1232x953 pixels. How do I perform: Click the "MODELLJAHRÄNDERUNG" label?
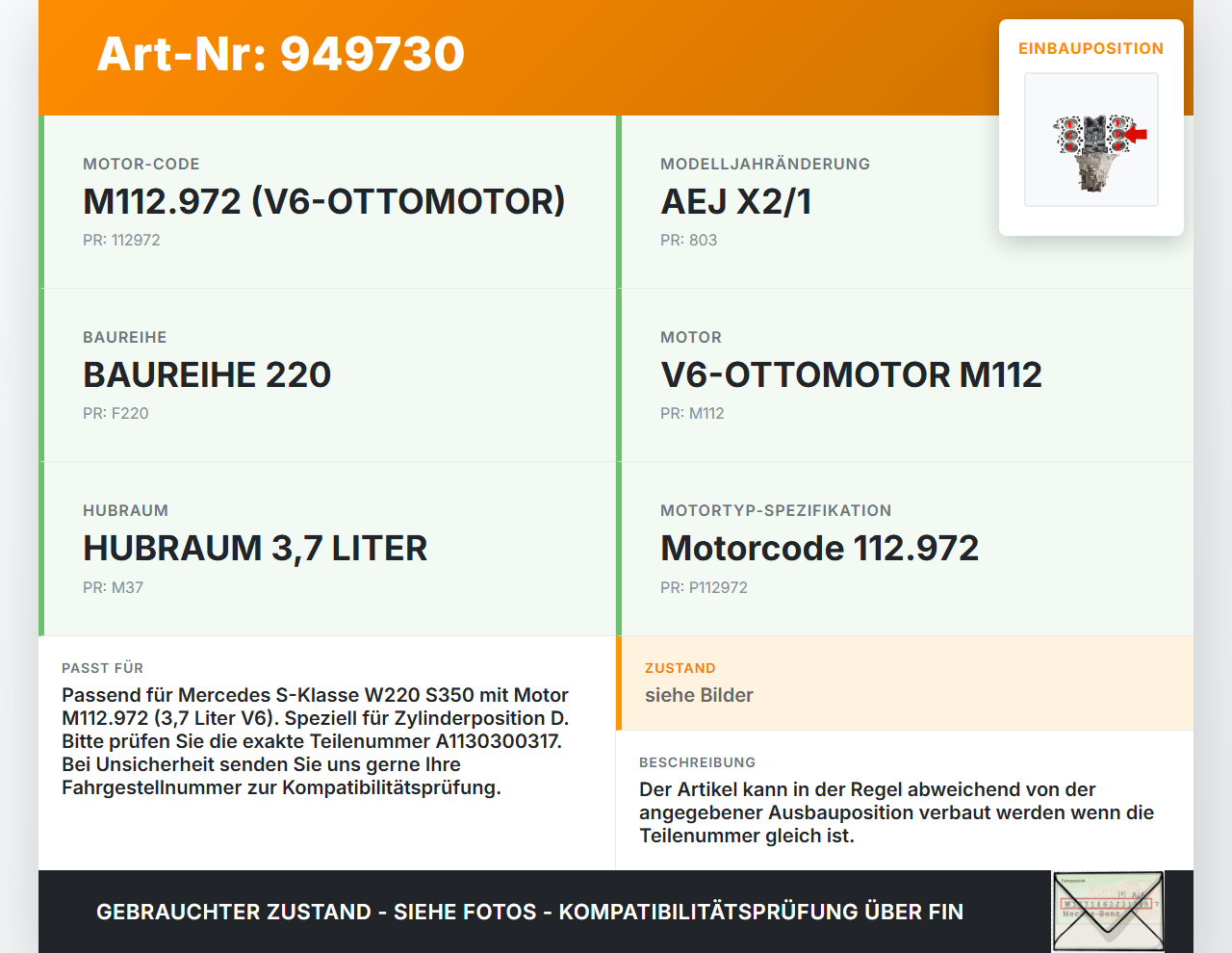[x=765, y=164]
